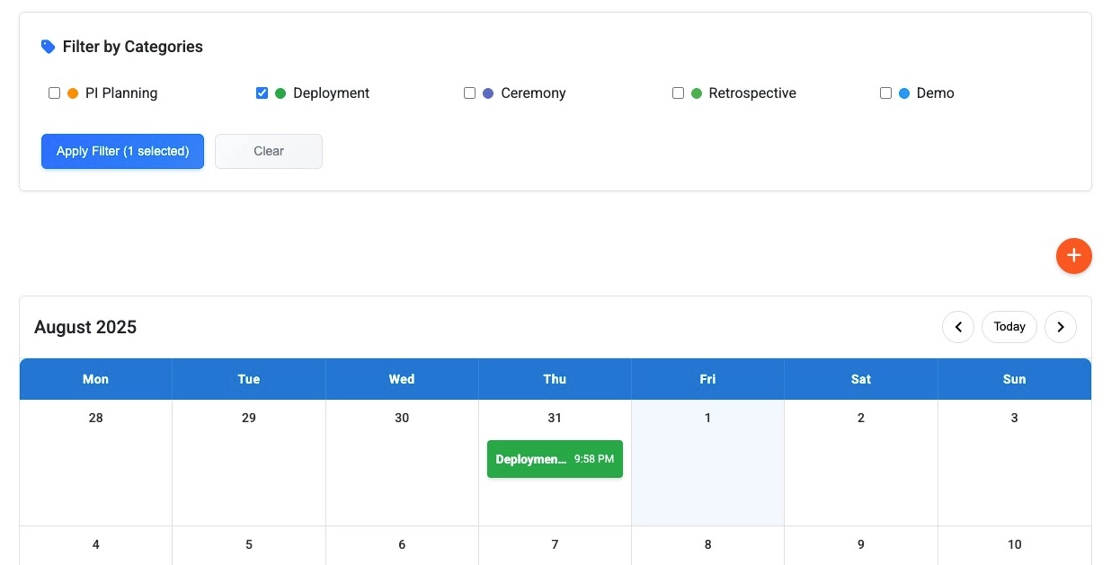This screenshot has height=565, width=1120.
Task: Jump to Today in calendar
Action: 1009,327
